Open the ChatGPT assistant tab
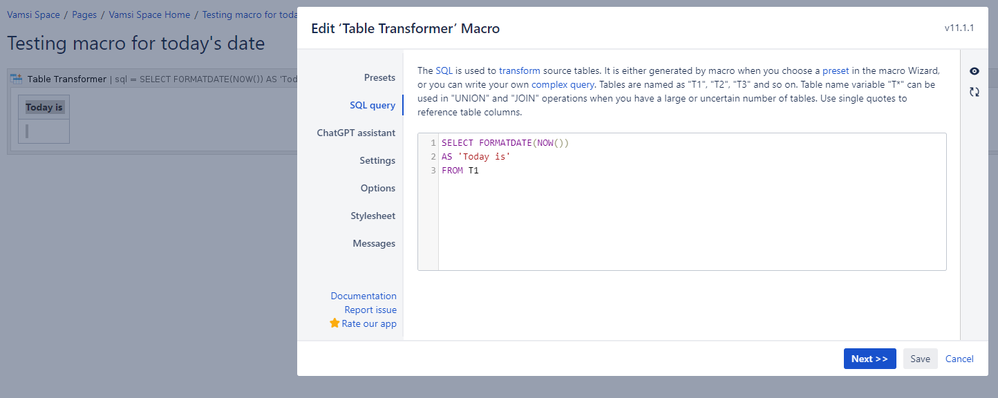The width and height of the screenshot is (998, 398). pyautogui.click(x=356, y=133)
